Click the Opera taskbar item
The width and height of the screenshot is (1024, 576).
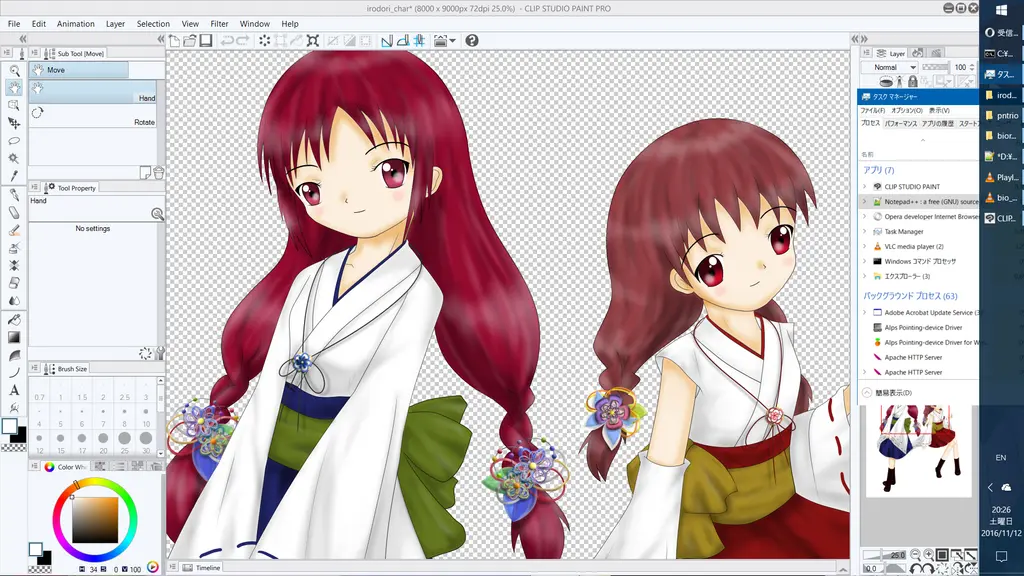[1001, 33]
